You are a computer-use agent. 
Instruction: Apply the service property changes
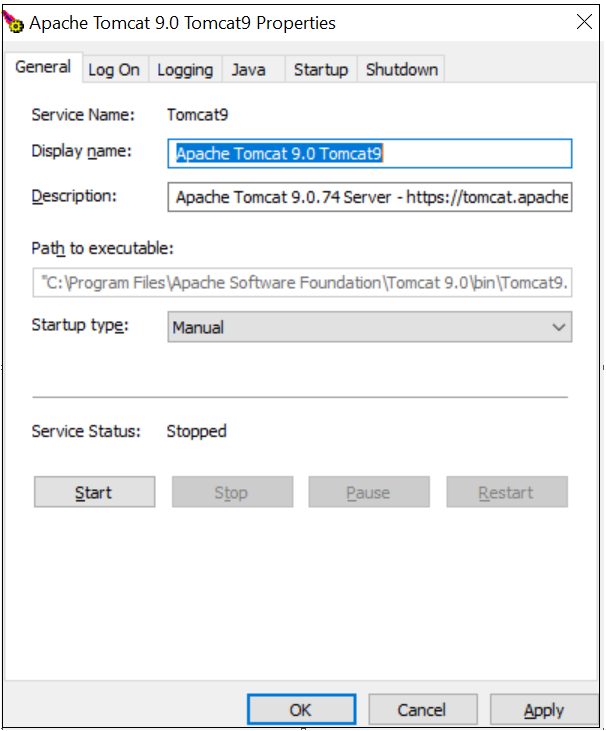tap(544, 710)
